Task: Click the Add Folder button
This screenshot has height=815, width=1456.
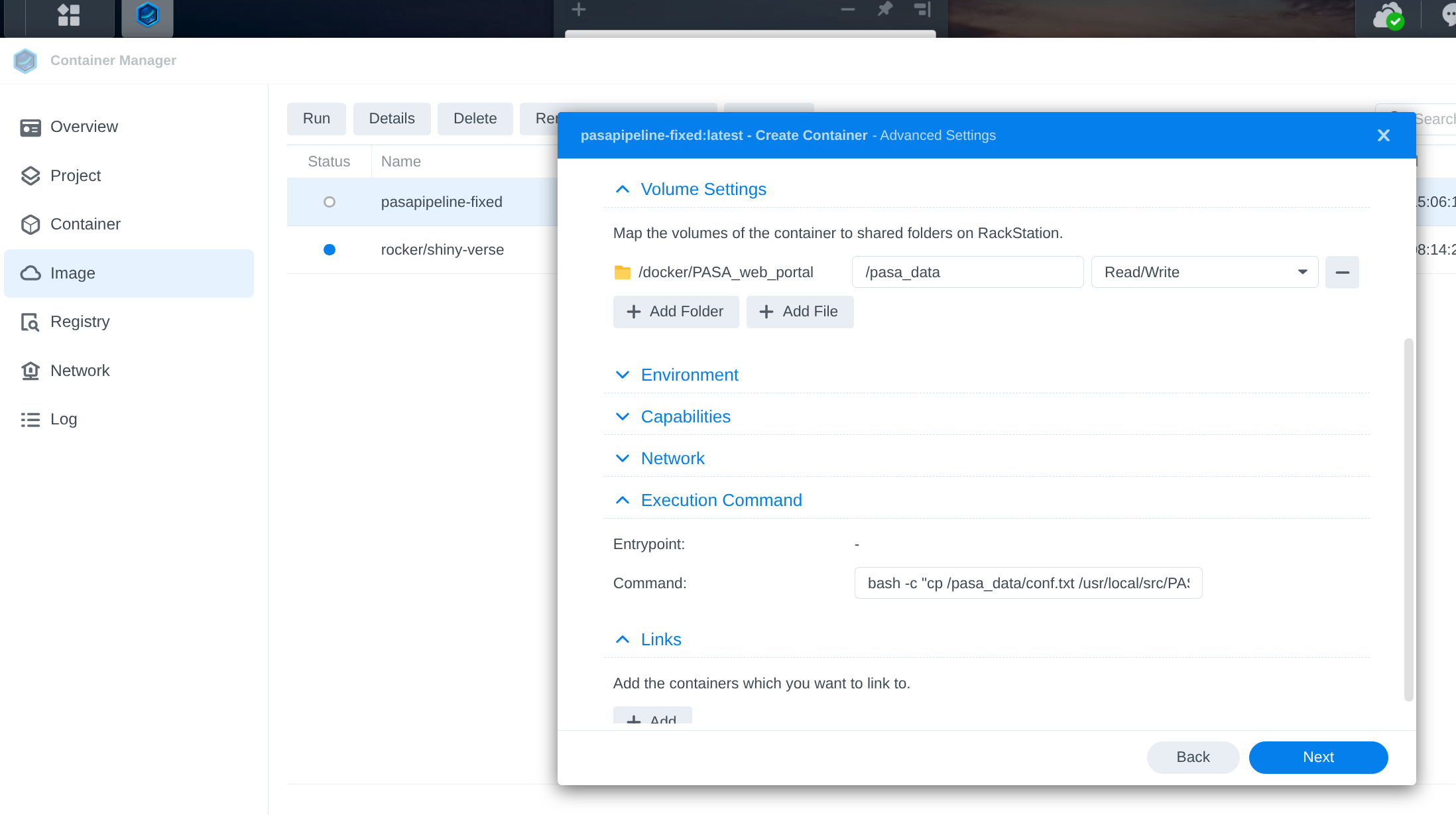Action: [676, 312]
